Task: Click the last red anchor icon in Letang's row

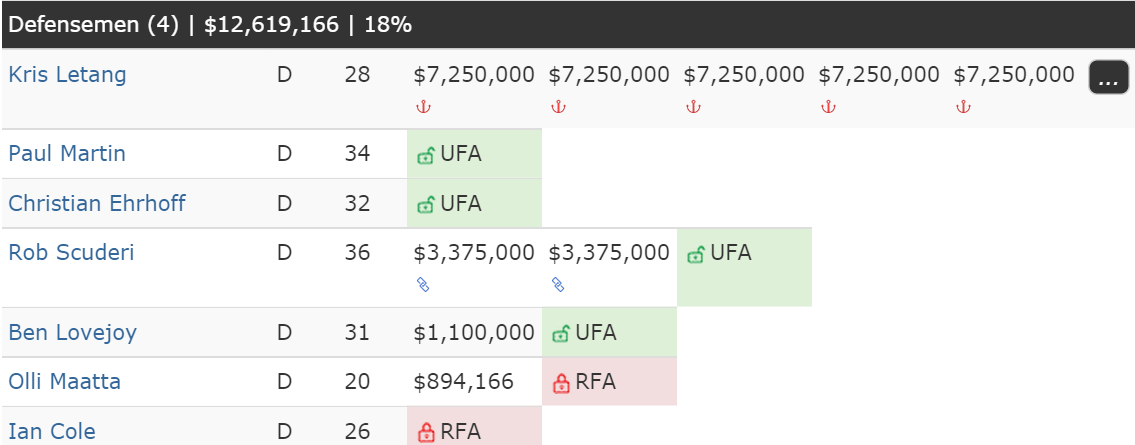Action: tap(963, 107)
